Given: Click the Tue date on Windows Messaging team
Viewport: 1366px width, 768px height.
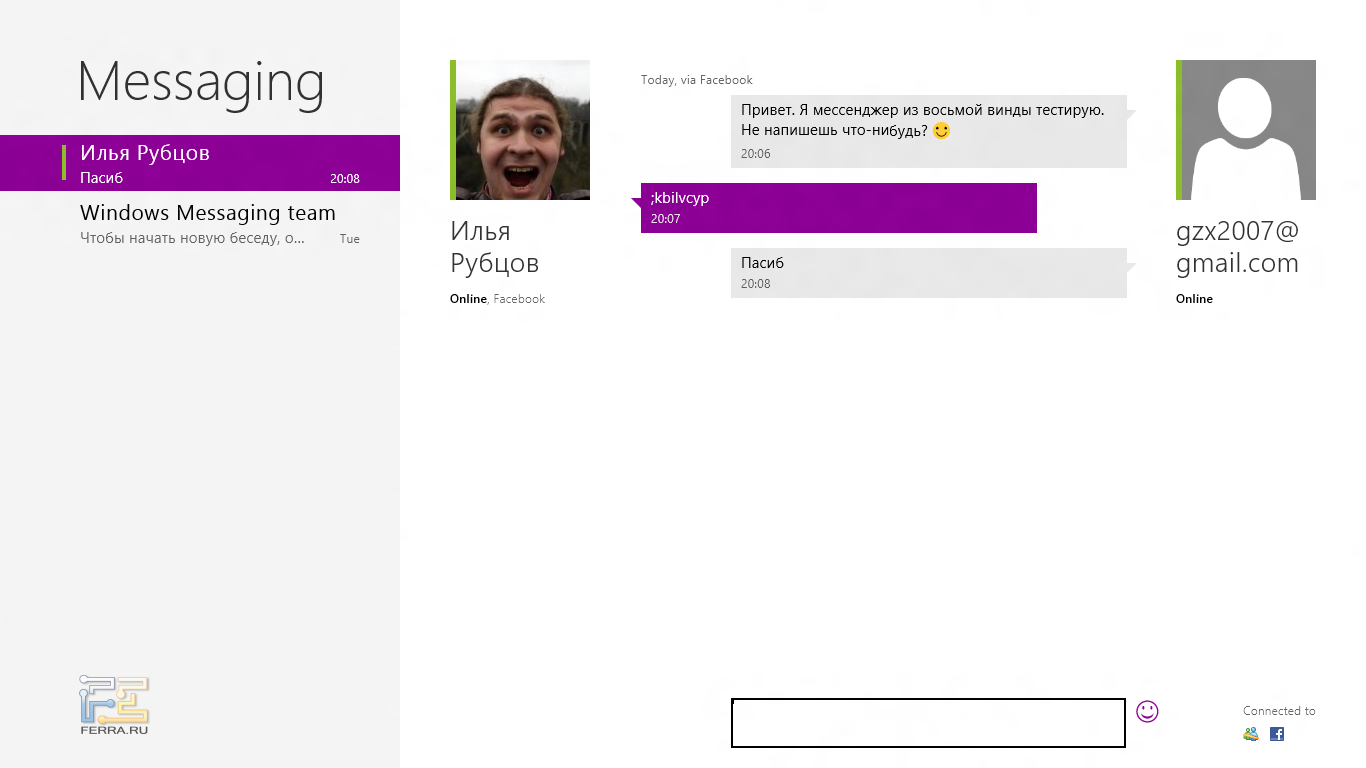Looking at the screenshot, I should [350, 239].
